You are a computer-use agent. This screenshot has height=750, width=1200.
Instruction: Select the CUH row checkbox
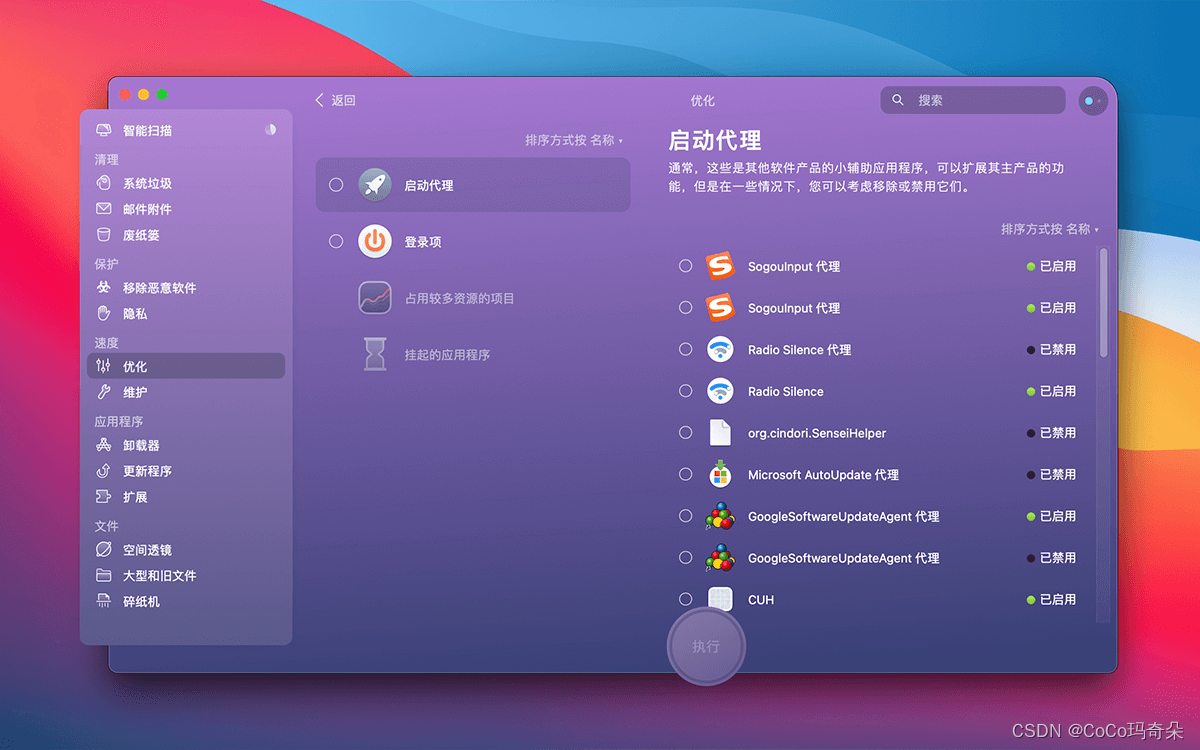point(685,600)
